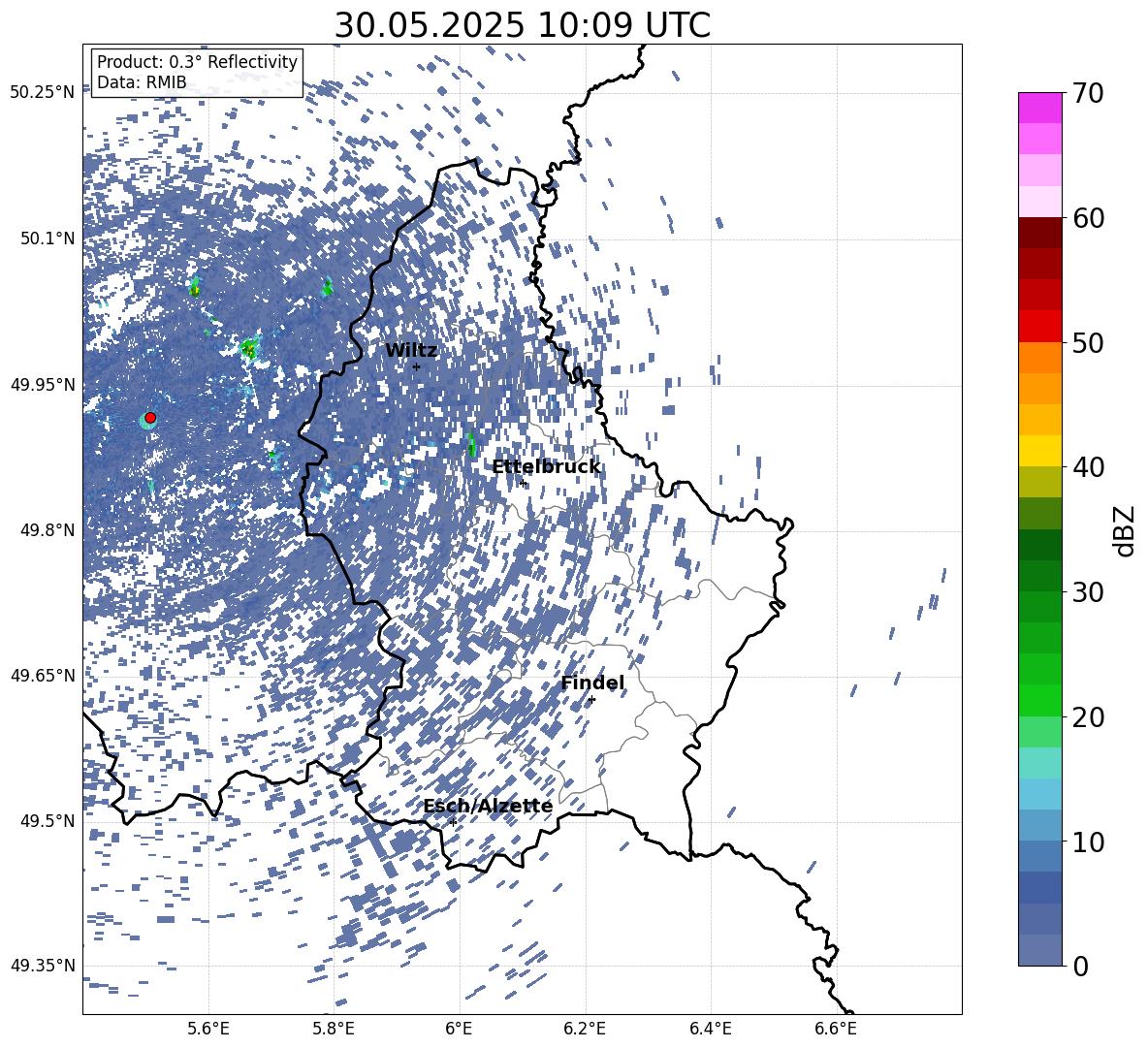Click the 50.25°N latitude label
This screenshot has height=1048, width=1148.
pyautogui.click(x=43, y=93)
